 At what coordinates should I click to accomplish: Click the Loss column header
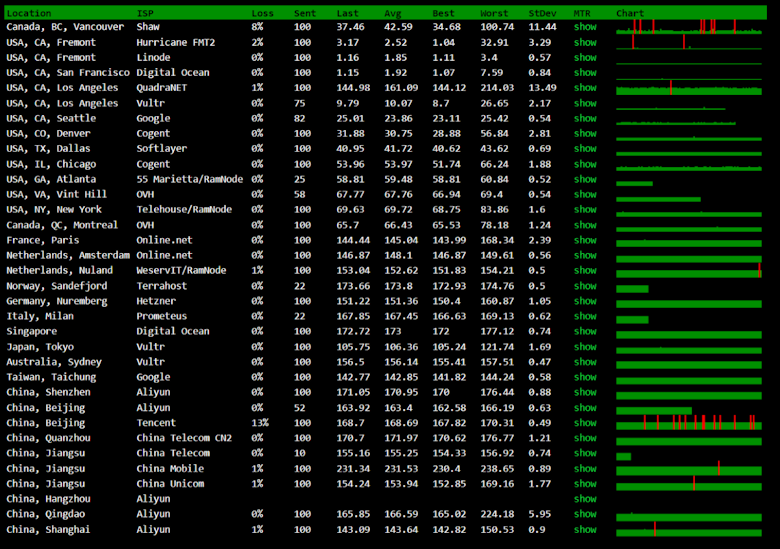[x=262, y=13]
